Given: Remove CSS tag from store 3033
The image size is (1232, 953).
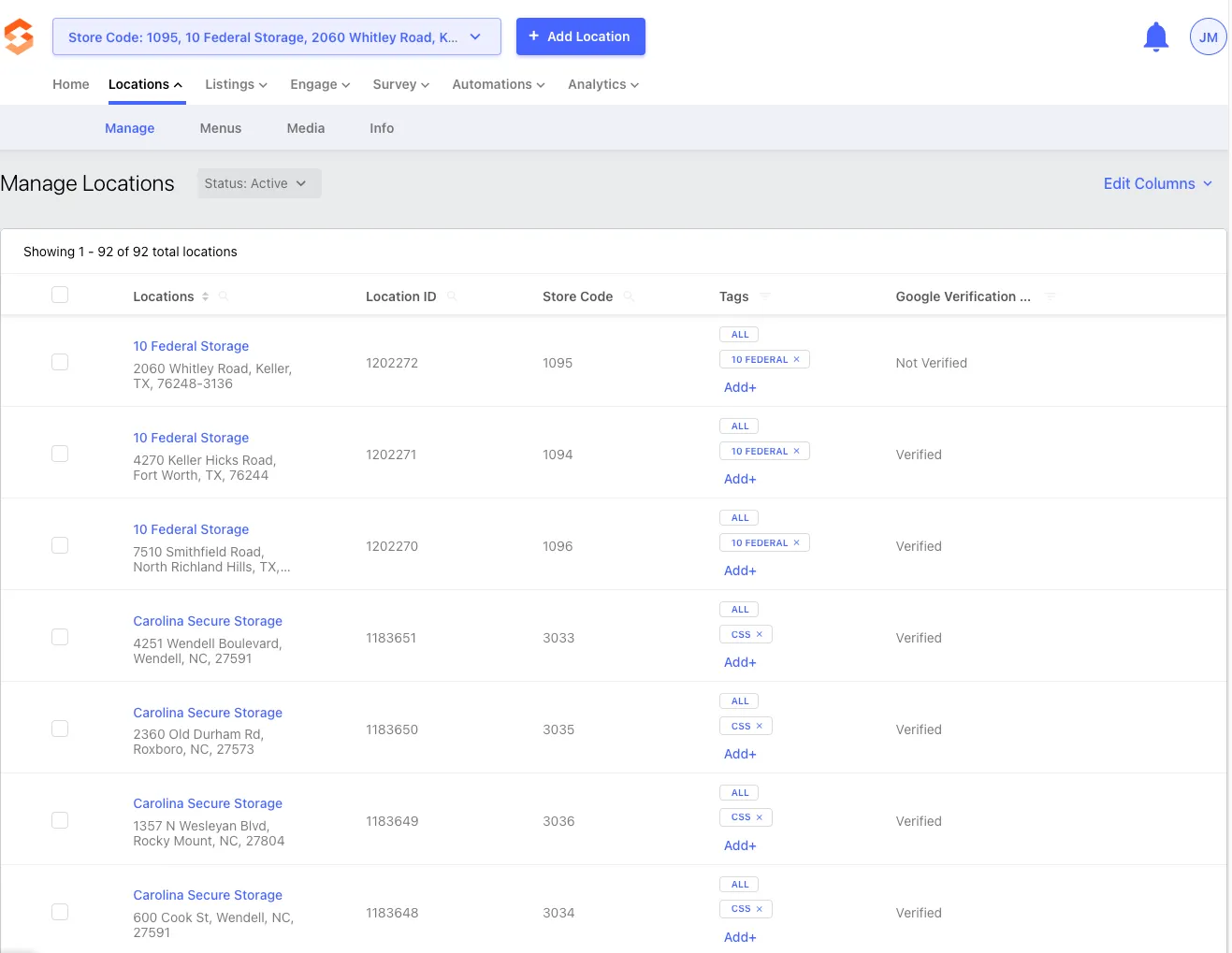Looking at the screenshot, I should [x=760, y=634].
